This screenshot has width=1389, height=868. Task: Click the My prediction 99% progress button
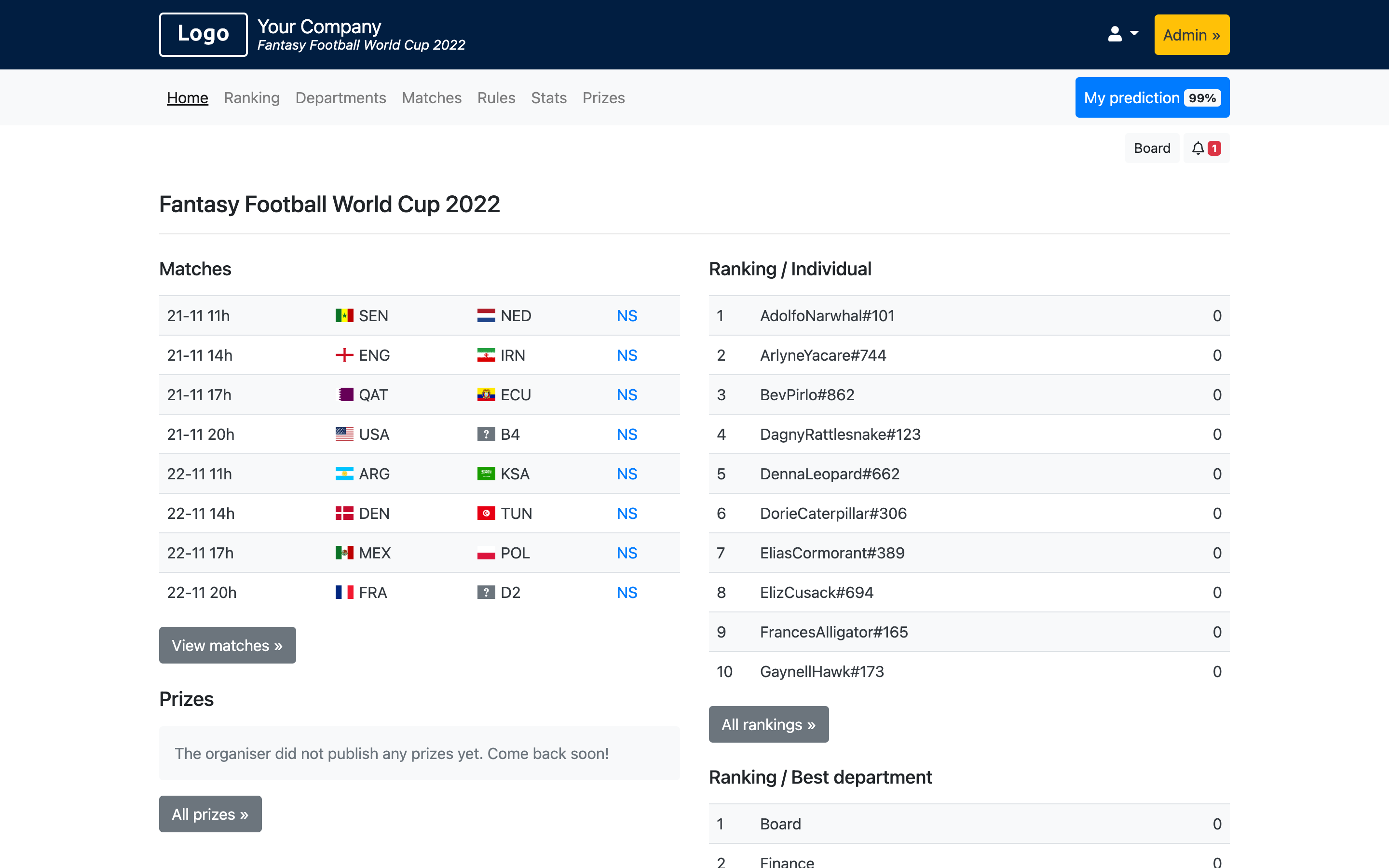(x=1152, y=97)
